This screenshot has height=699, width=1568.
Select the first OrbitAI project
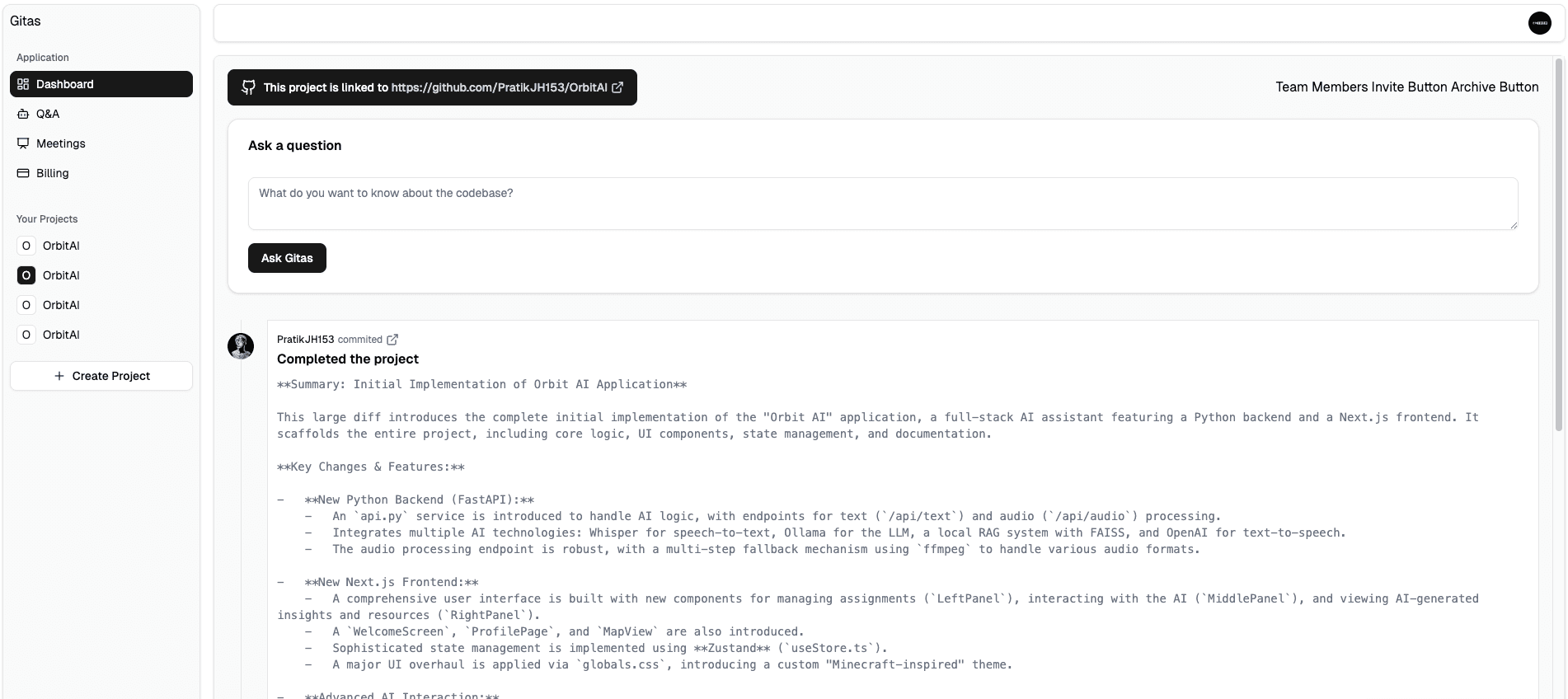point(61,246)
